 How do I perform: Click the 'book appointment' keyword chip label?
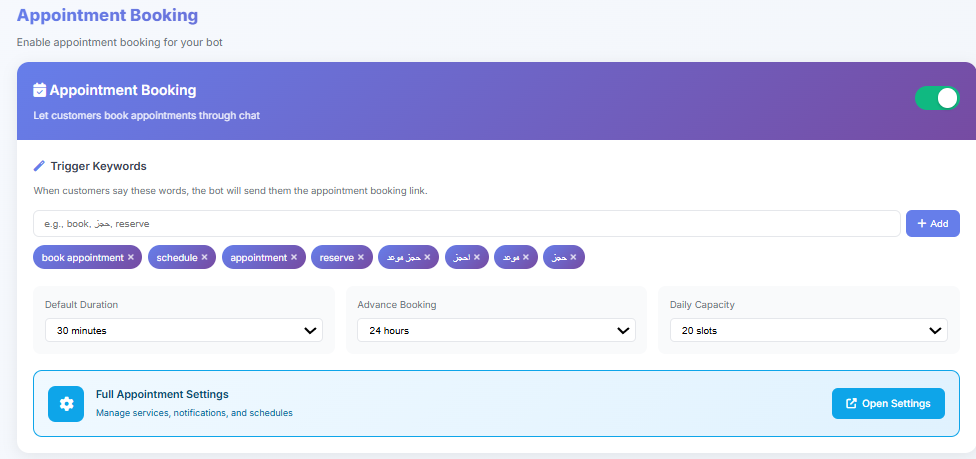click(82, 258)
